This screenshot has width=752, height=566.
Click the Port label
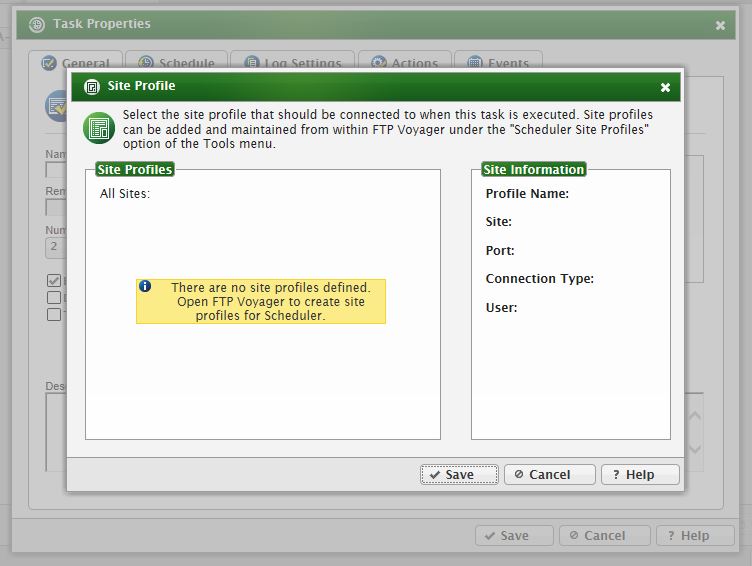(x=500, y=250)
